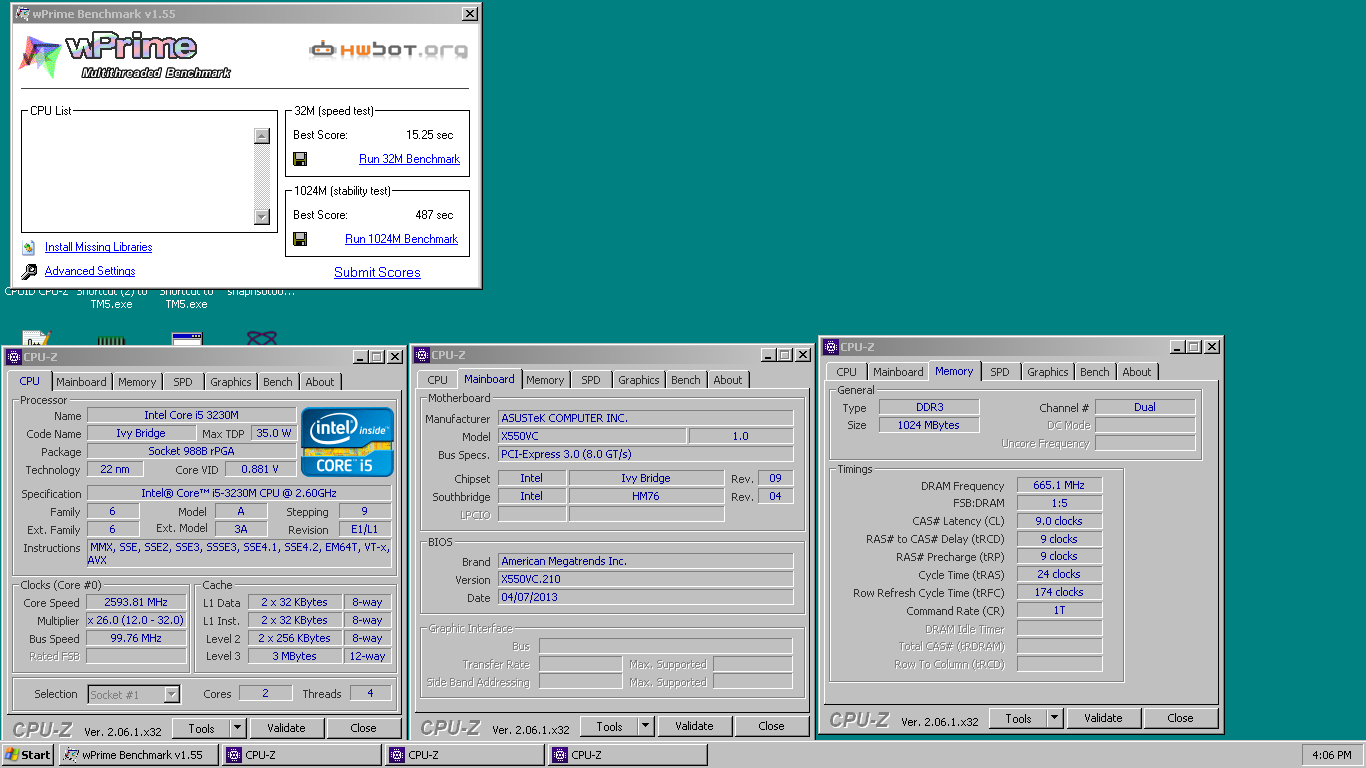Click Validate in Mainboard window
Viewport: 1366px width, 768px height.
[694, 726]
